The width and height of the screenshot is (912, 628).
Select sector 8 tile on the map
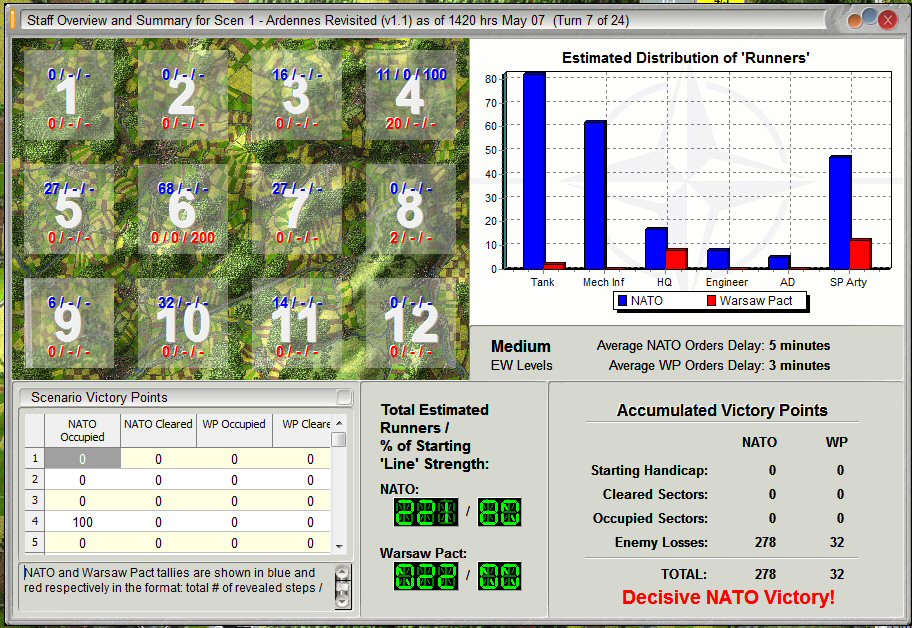point(410,209)
